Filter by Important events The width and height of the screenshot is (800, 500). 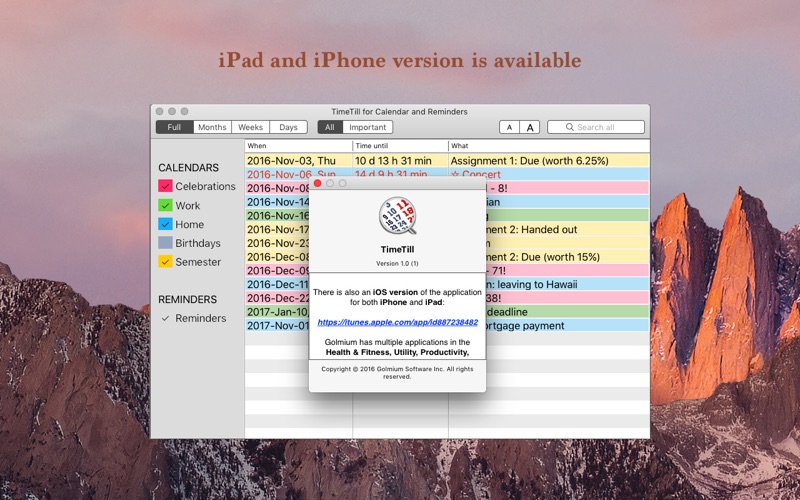point(367,127)
